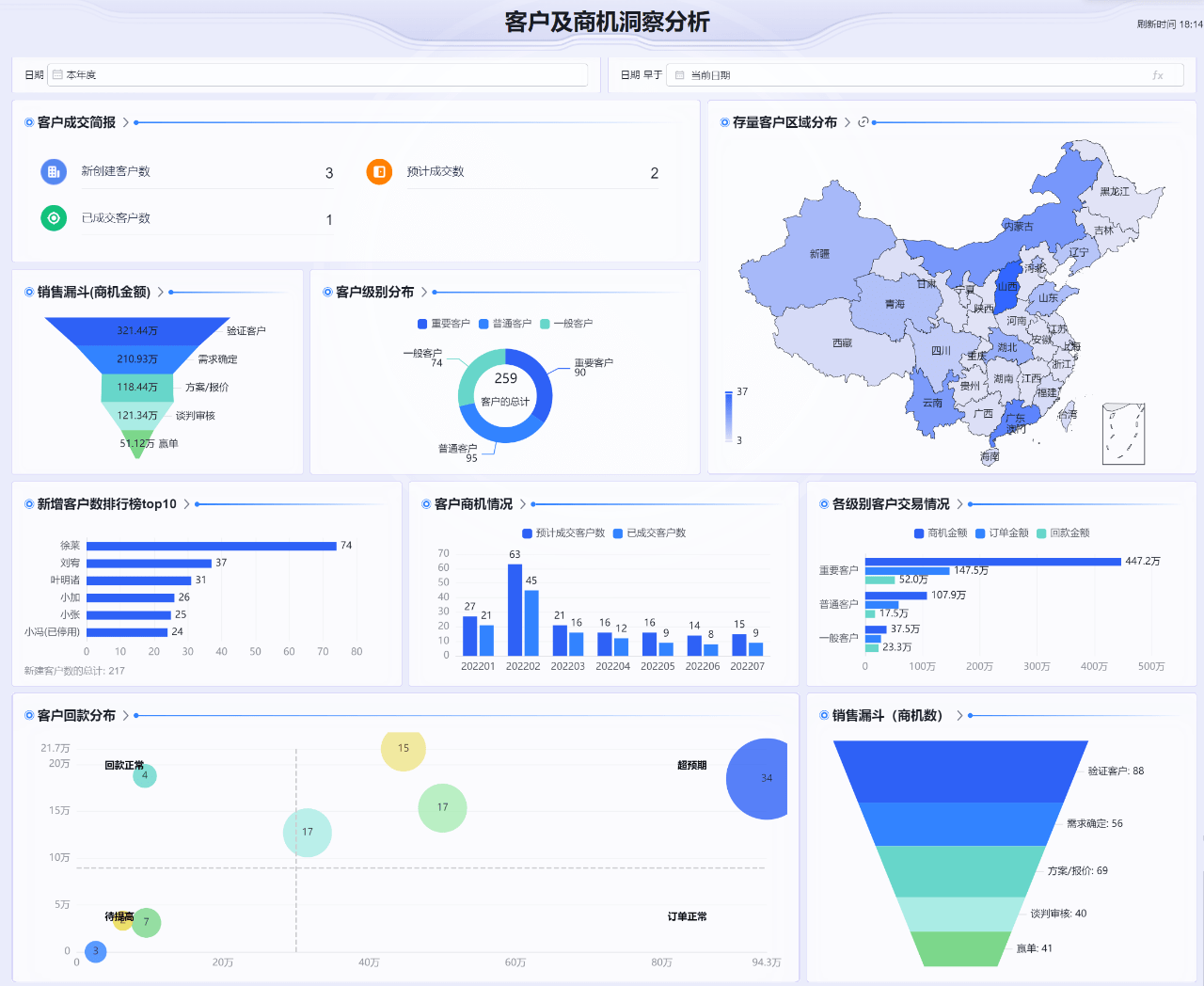Click the circle icon before 存量客户区域分布
The image size is (1204, 986).
coord(724,122)
